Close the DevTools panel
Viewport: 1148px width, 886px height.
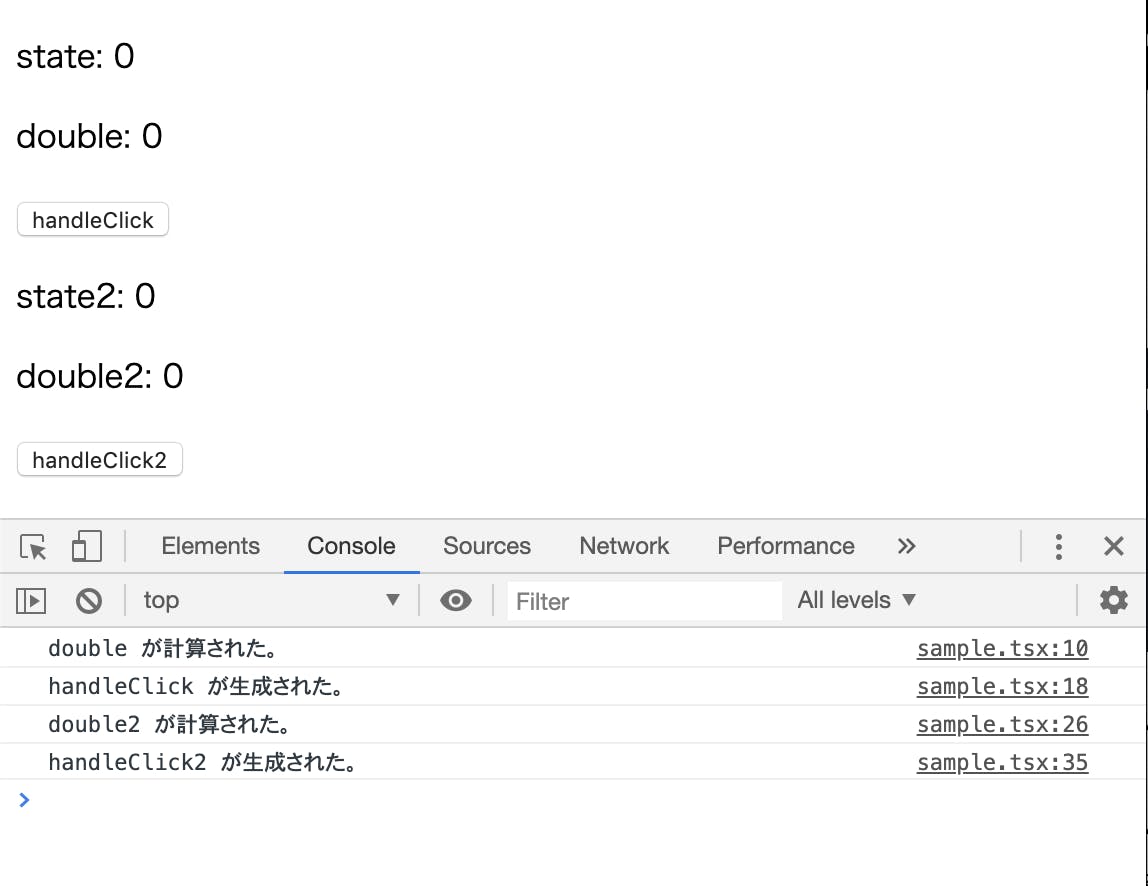pyautogui.click(x=1114, y=546)
